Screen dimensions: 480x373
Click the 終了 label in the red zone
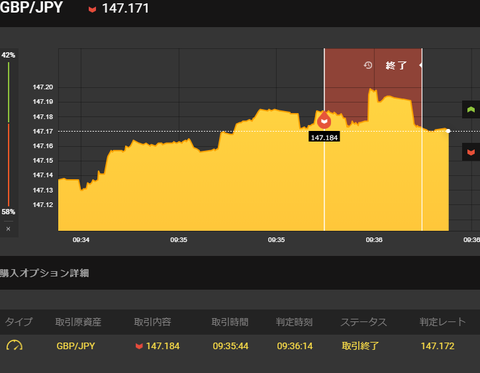(x=396, y=65)
